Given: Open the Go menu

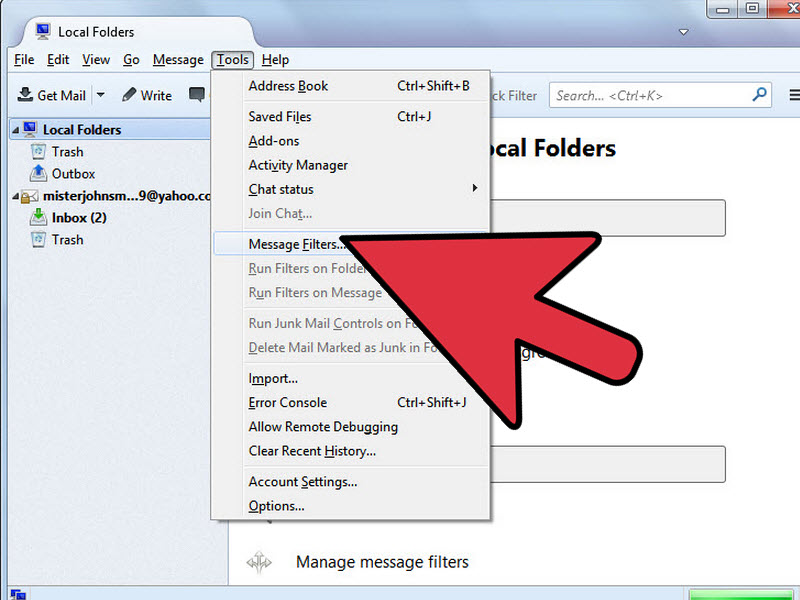Looking at the screenshot, I should 131,60.
